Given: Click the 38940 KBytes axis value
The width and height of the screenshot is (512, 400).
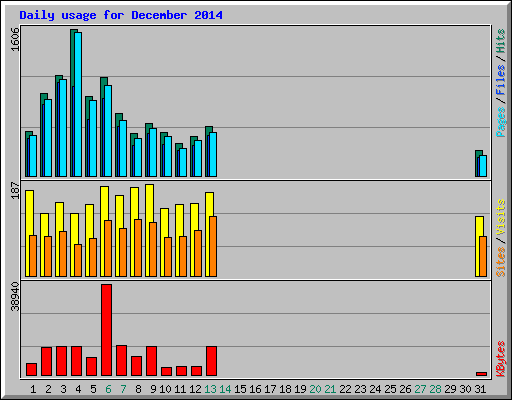Looking at the screenshot, I should click(x=15, y=296).
